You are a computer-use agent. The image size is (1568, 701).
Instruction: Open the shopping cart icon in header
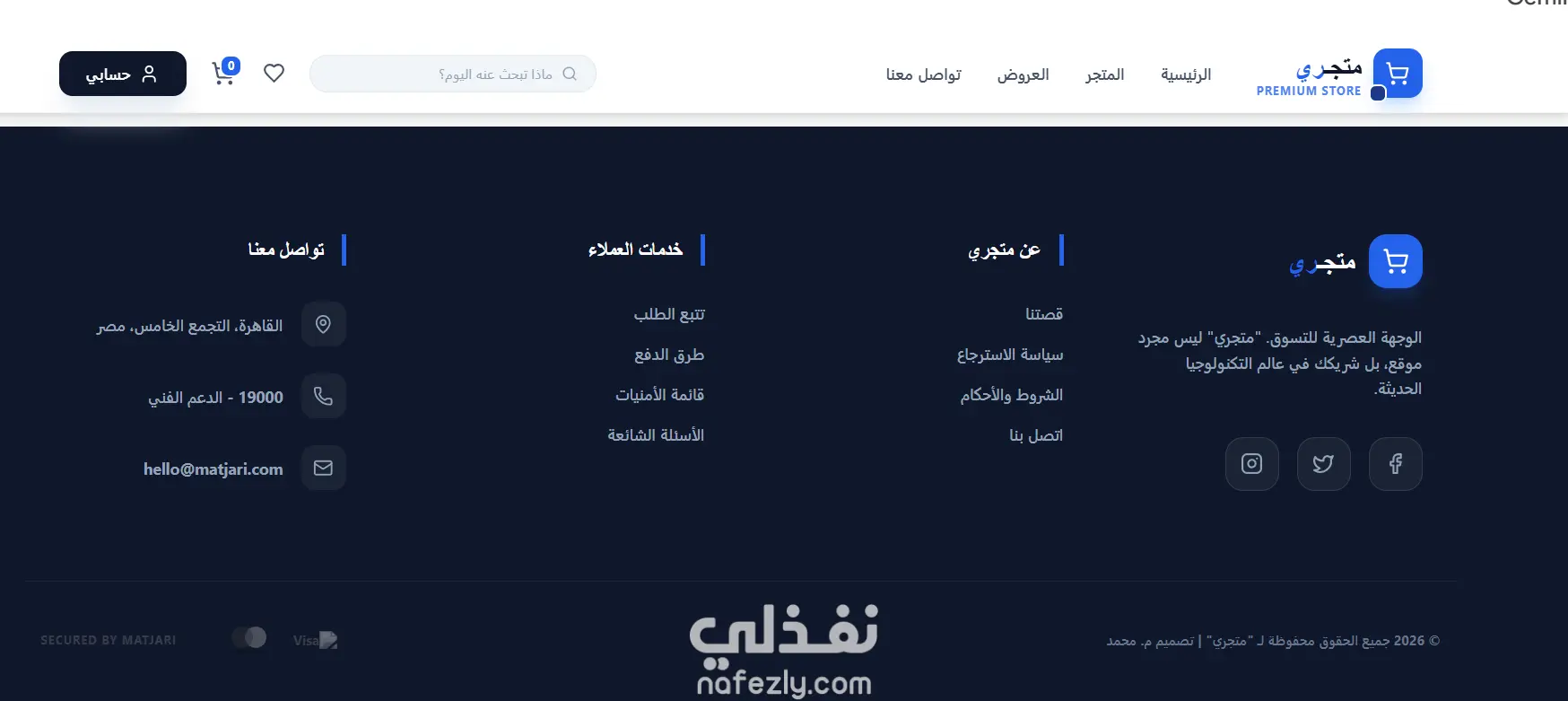[x=222, y=74]
